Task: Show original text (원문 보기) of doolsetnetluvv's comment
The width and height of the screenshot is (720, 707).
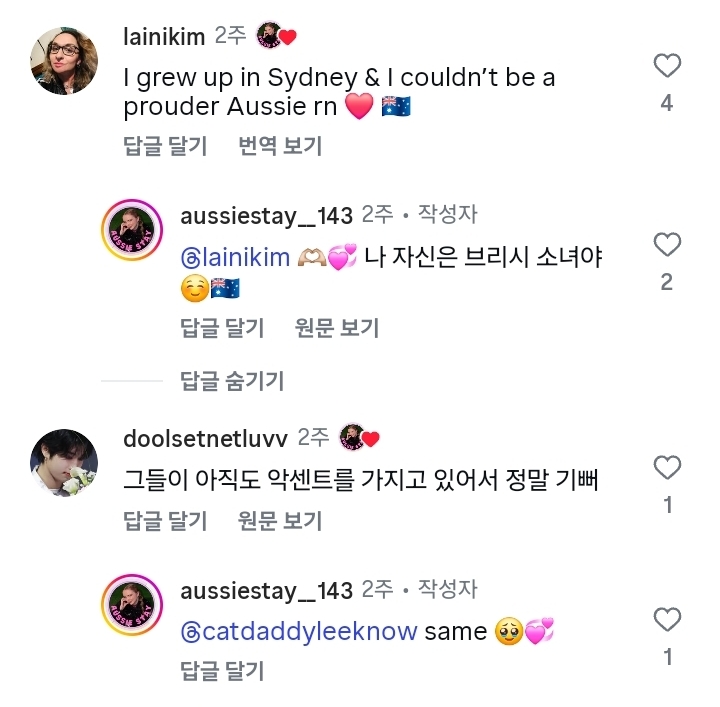Action: tap(280, 520)
